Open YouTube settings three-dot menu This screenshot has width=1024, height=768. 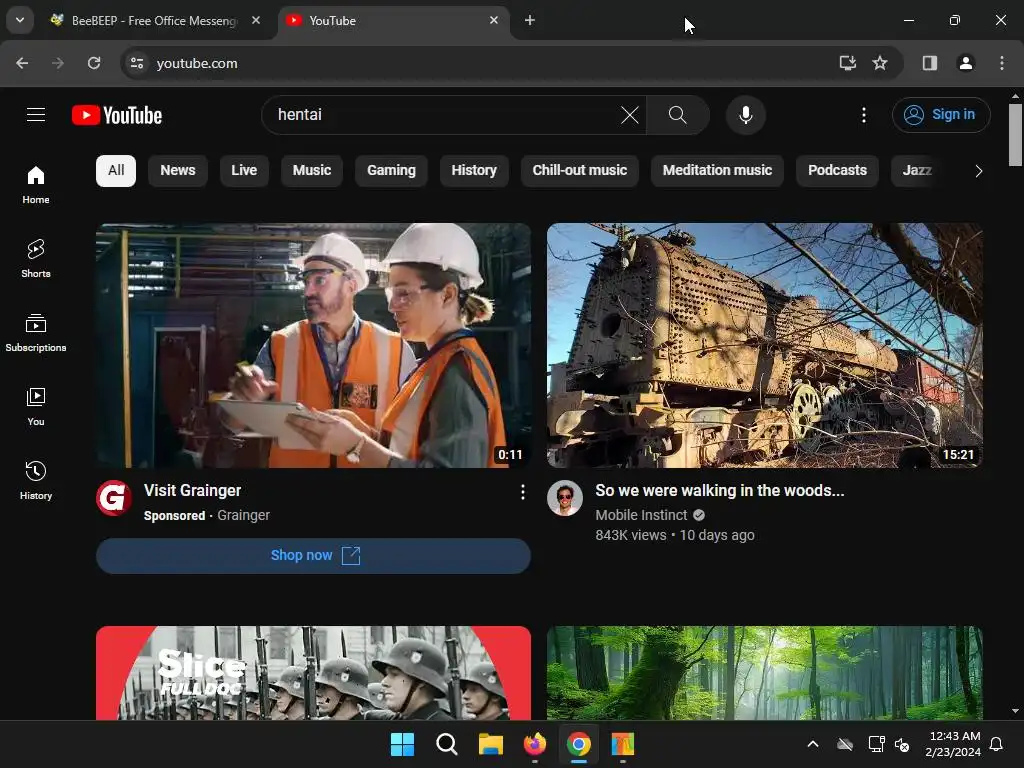[x=863, y=116]
